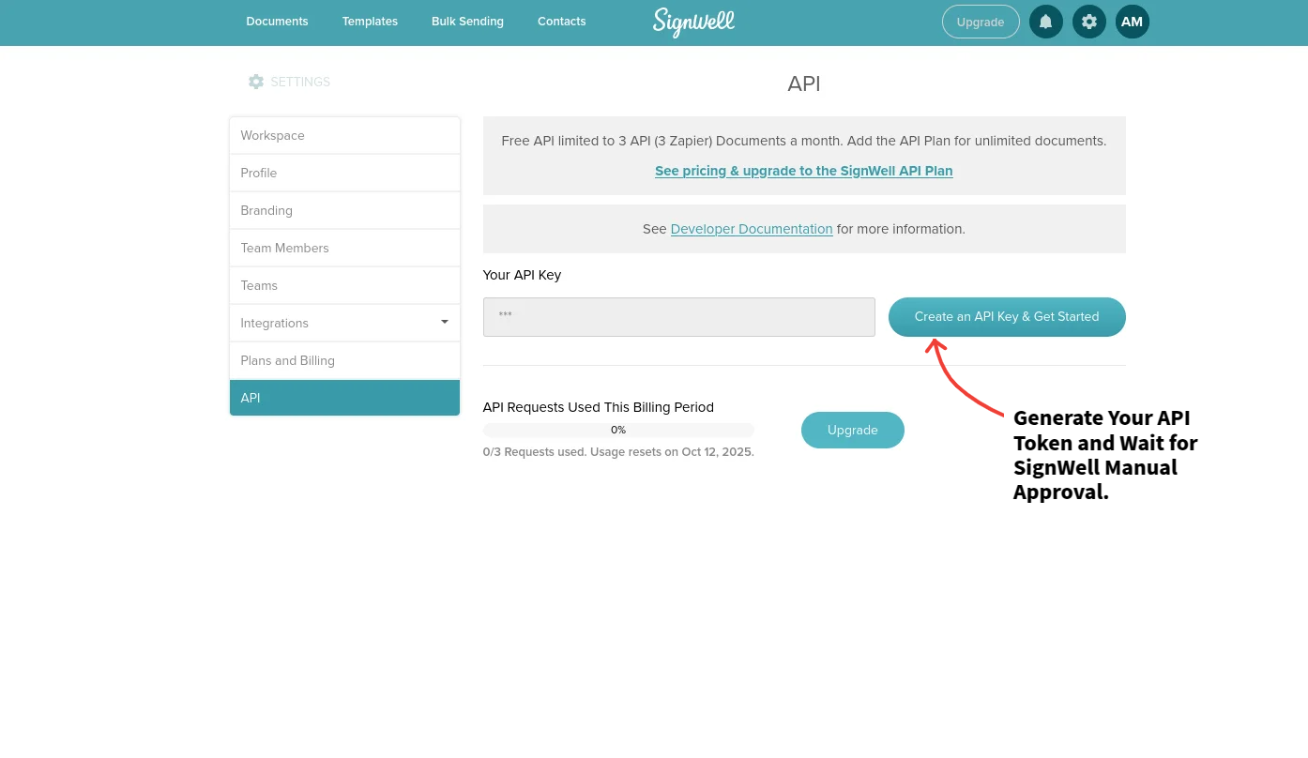
Task: Click the gear icon beside SETTINGS heading
Action: point(256,81)
